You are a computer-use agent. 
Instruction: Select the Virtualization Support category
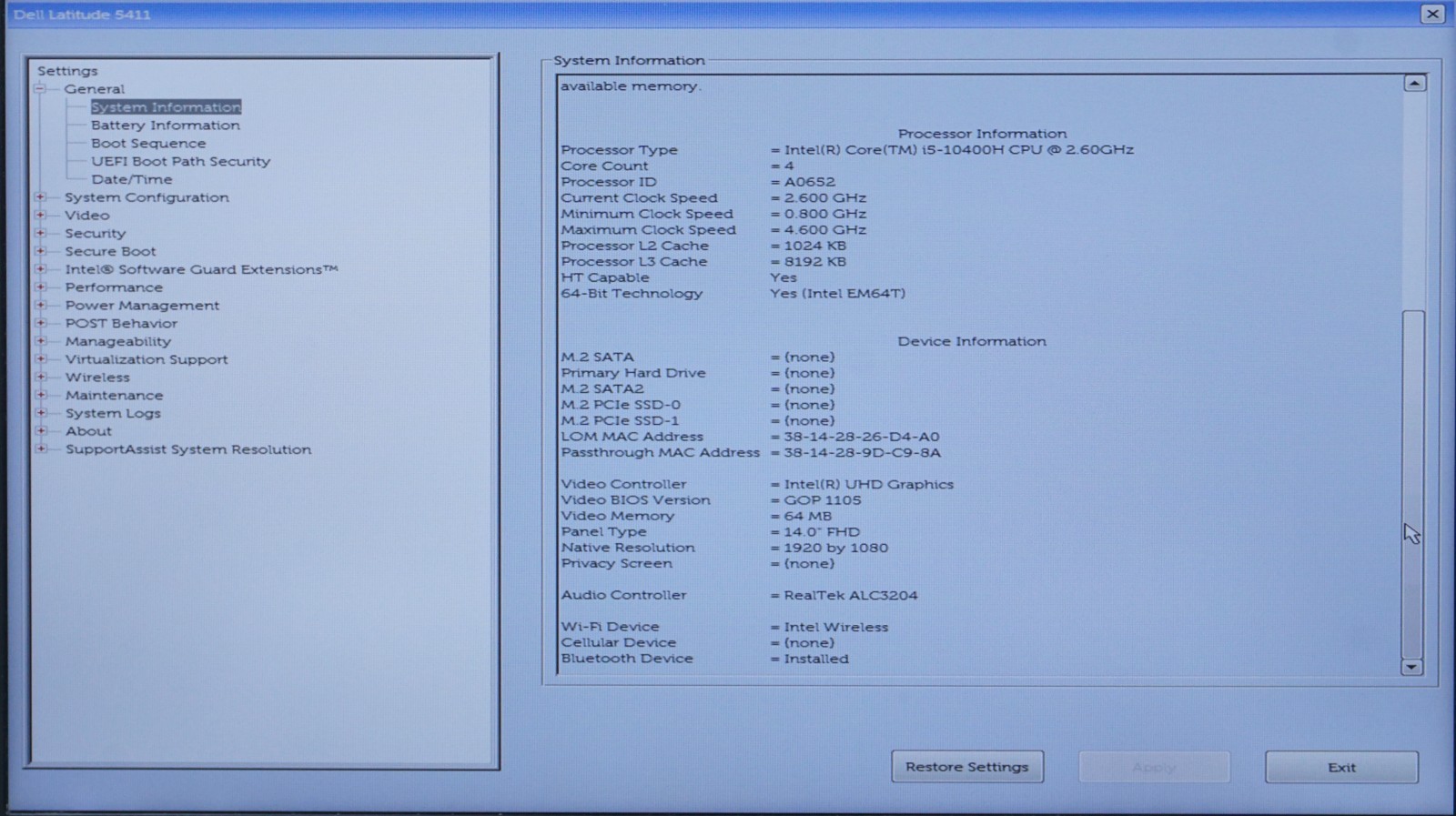point(147,359)
